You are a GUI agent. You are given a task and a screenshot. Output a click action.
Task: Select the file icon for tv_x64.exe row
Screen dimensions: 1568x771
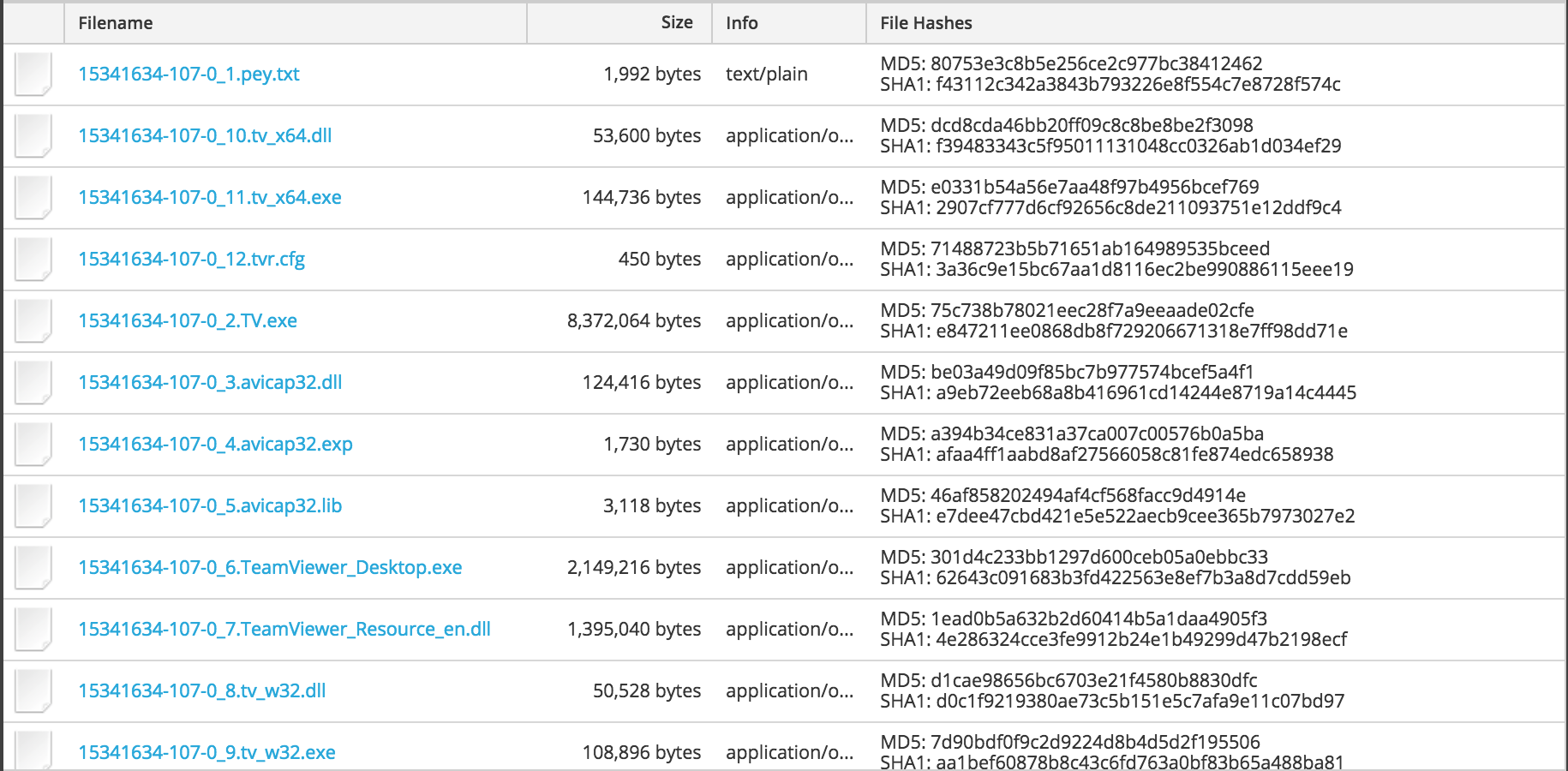[x=33, y=198]
